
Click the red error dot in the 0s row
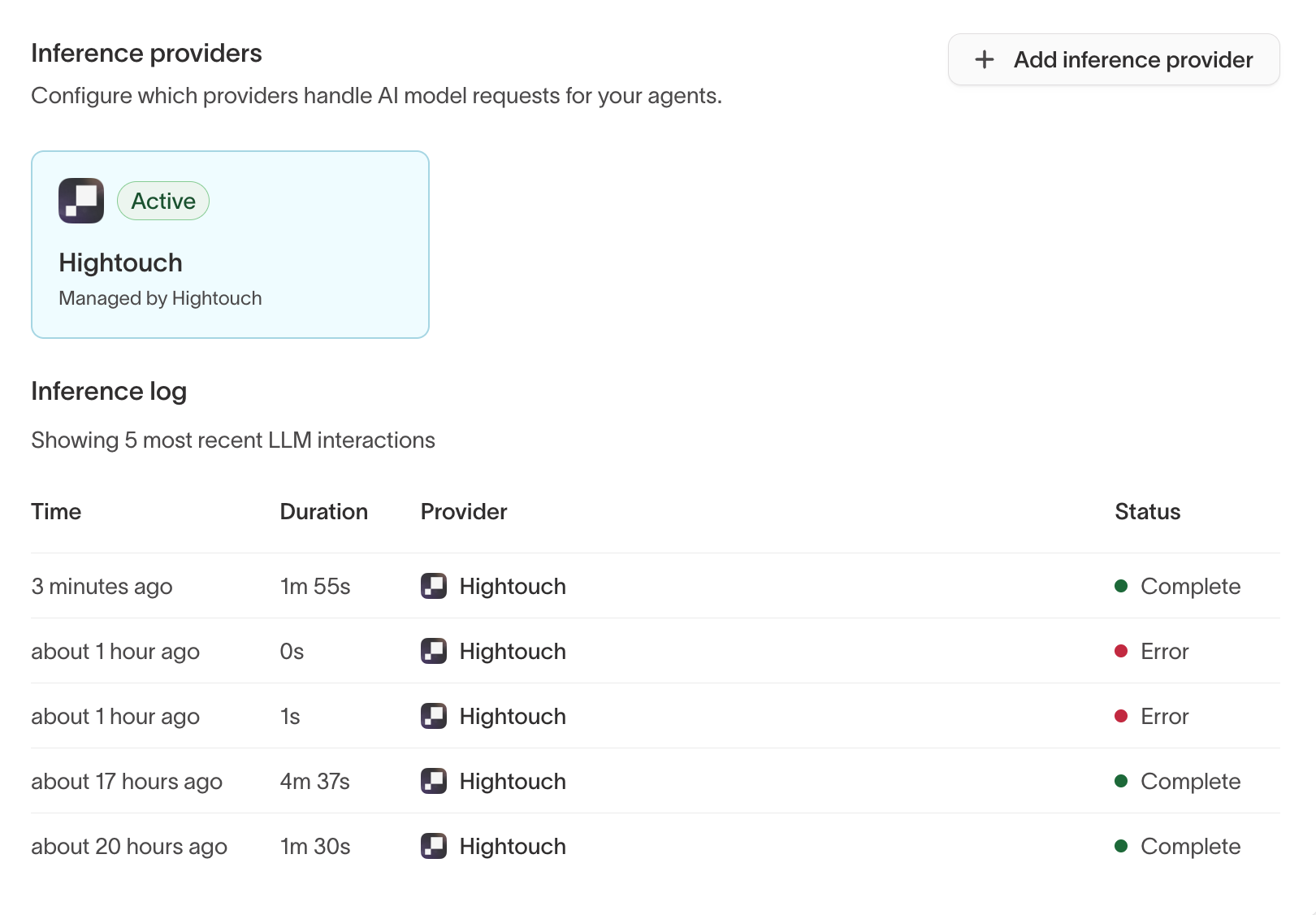coord(1121,651)
